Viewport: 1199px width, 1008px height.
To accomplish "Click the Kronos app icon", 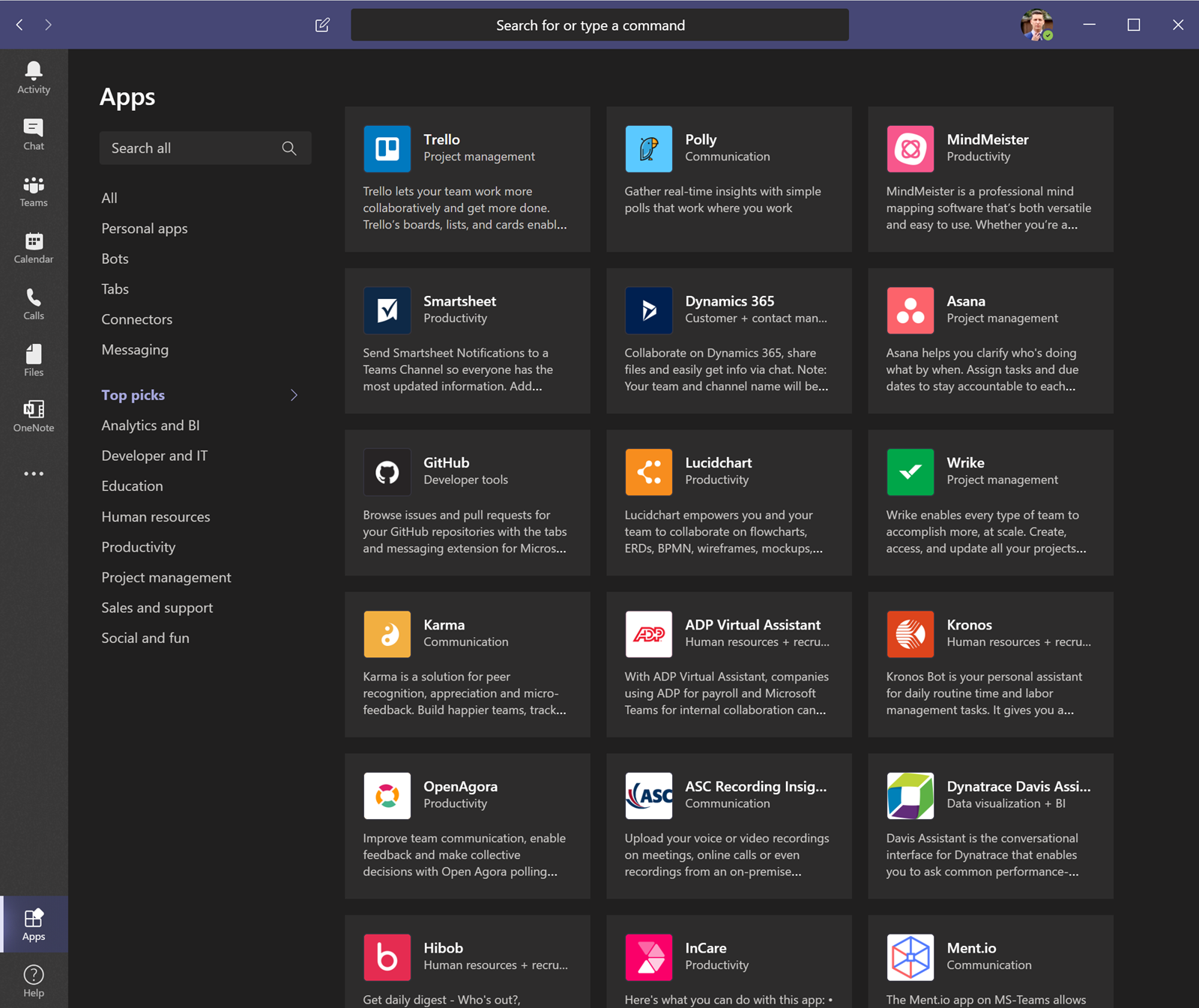I will pyautogui.click(x=910, y=634).
